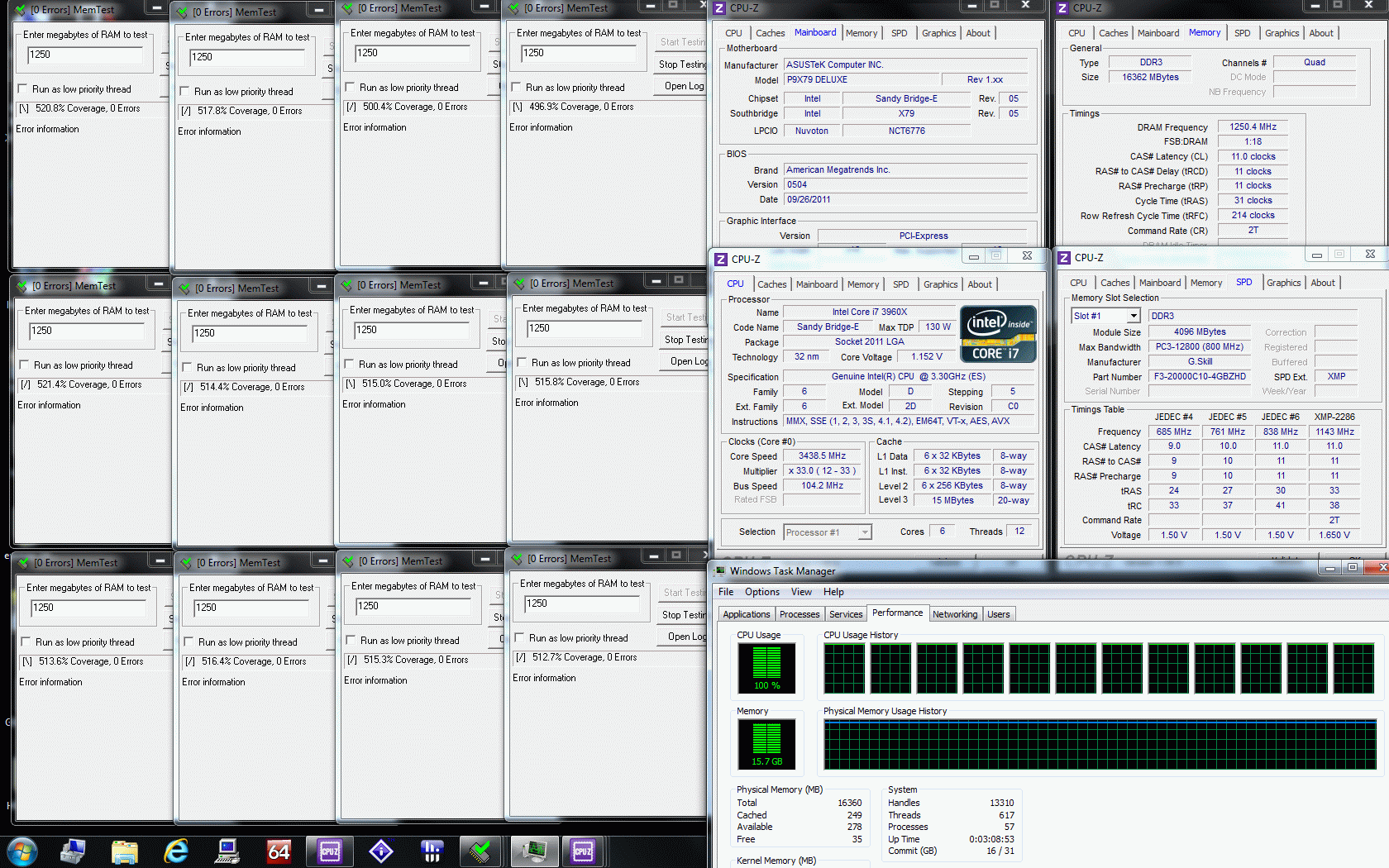The height and width of the screenshot is (868, 1389).
Task: Switch to Graphics tab in CPU-Z Memory window
Action: tap(1282, 33)
